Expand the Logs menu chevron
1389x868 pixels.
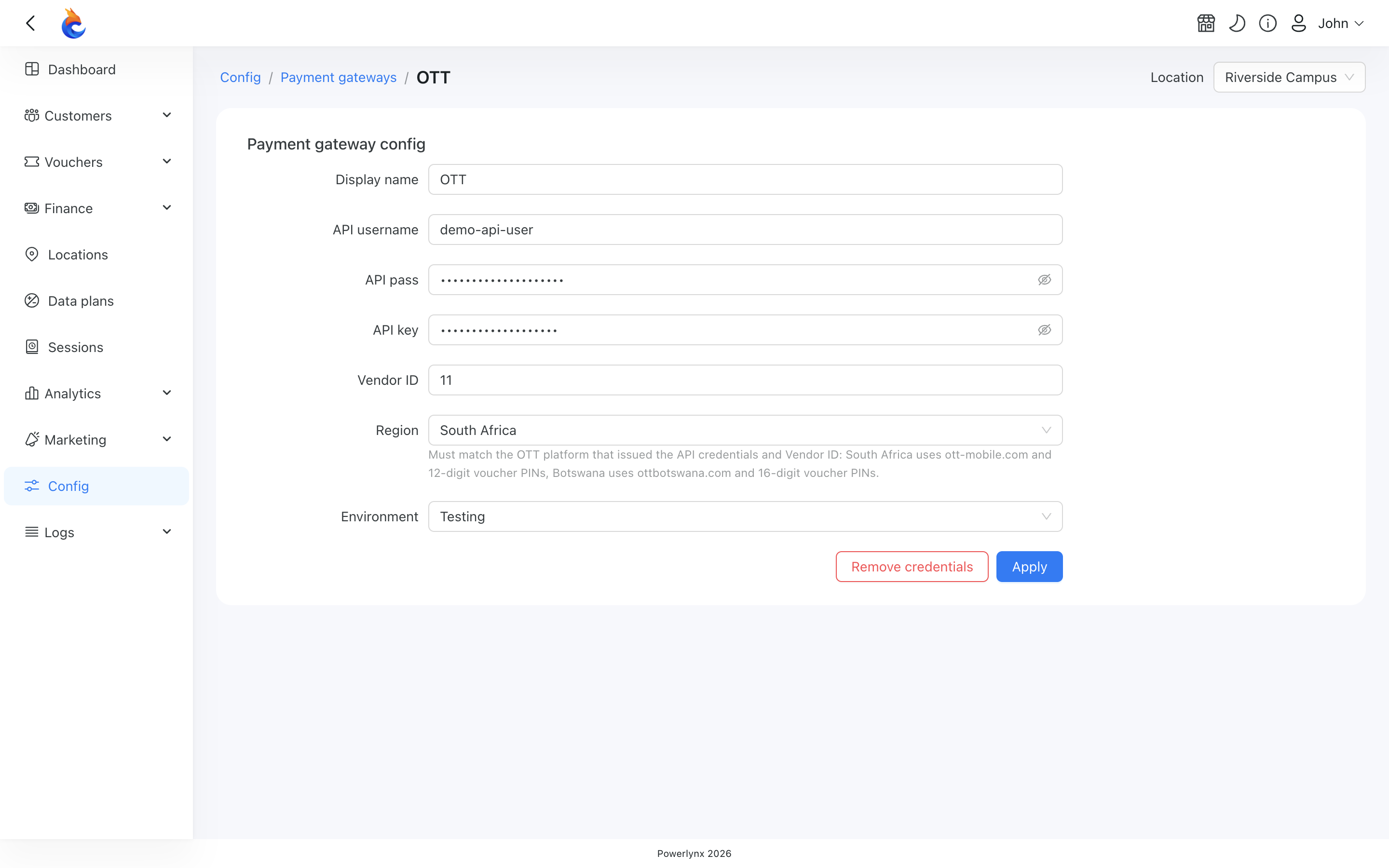167,532
